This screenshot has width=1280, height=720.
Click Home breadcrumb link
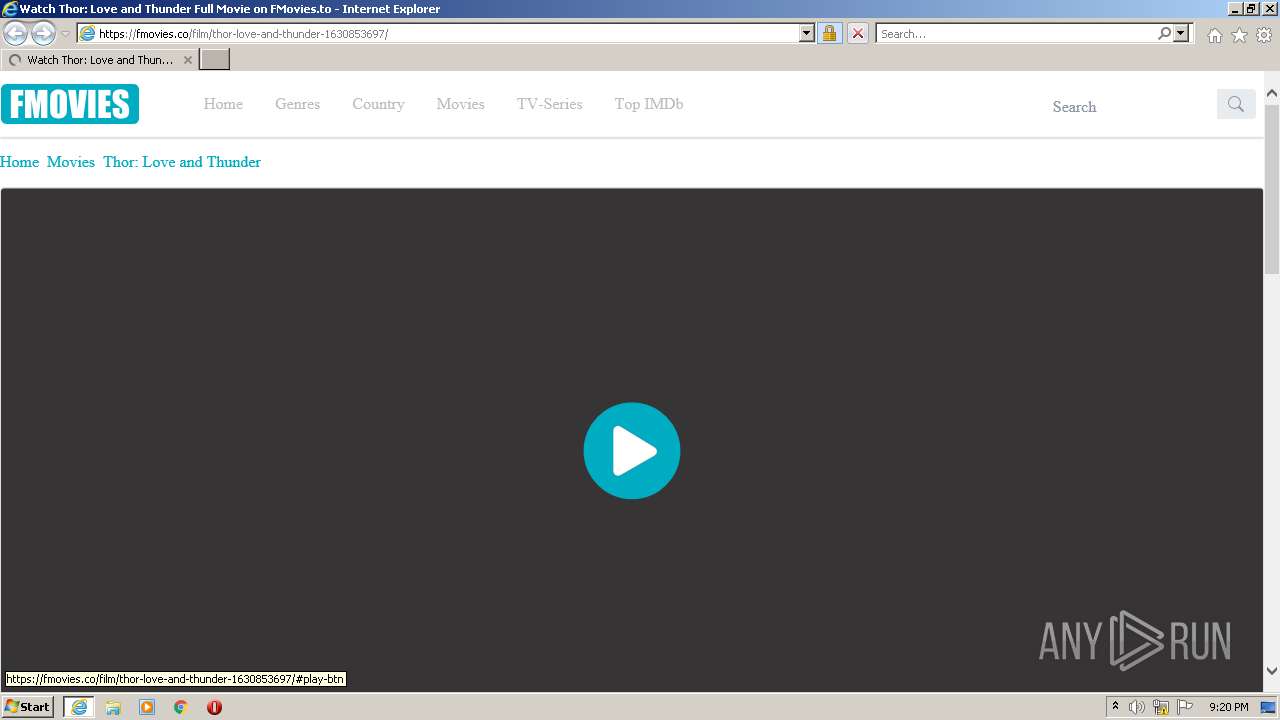(19, 162)
